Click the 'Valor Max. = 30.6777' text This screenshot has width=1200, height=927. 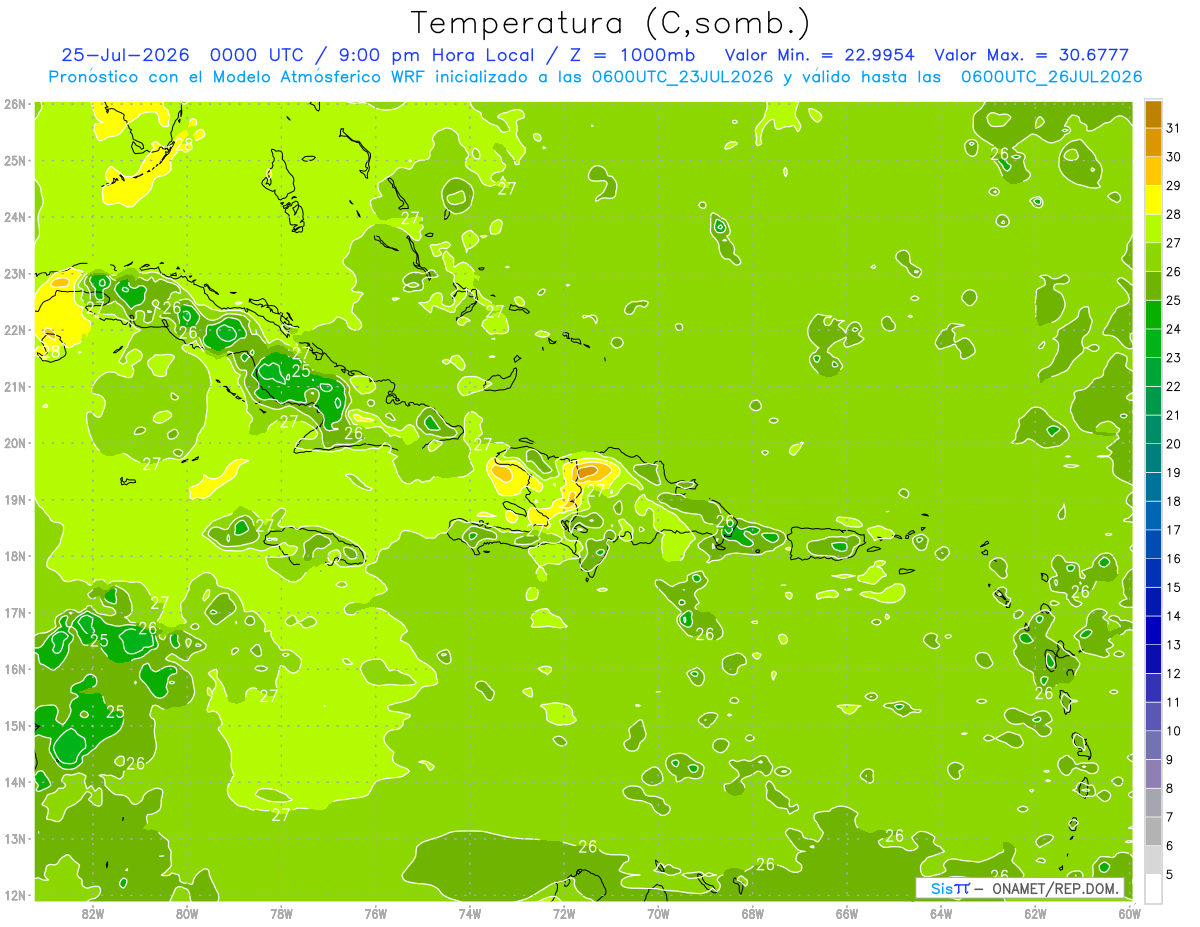point(1031,55)
